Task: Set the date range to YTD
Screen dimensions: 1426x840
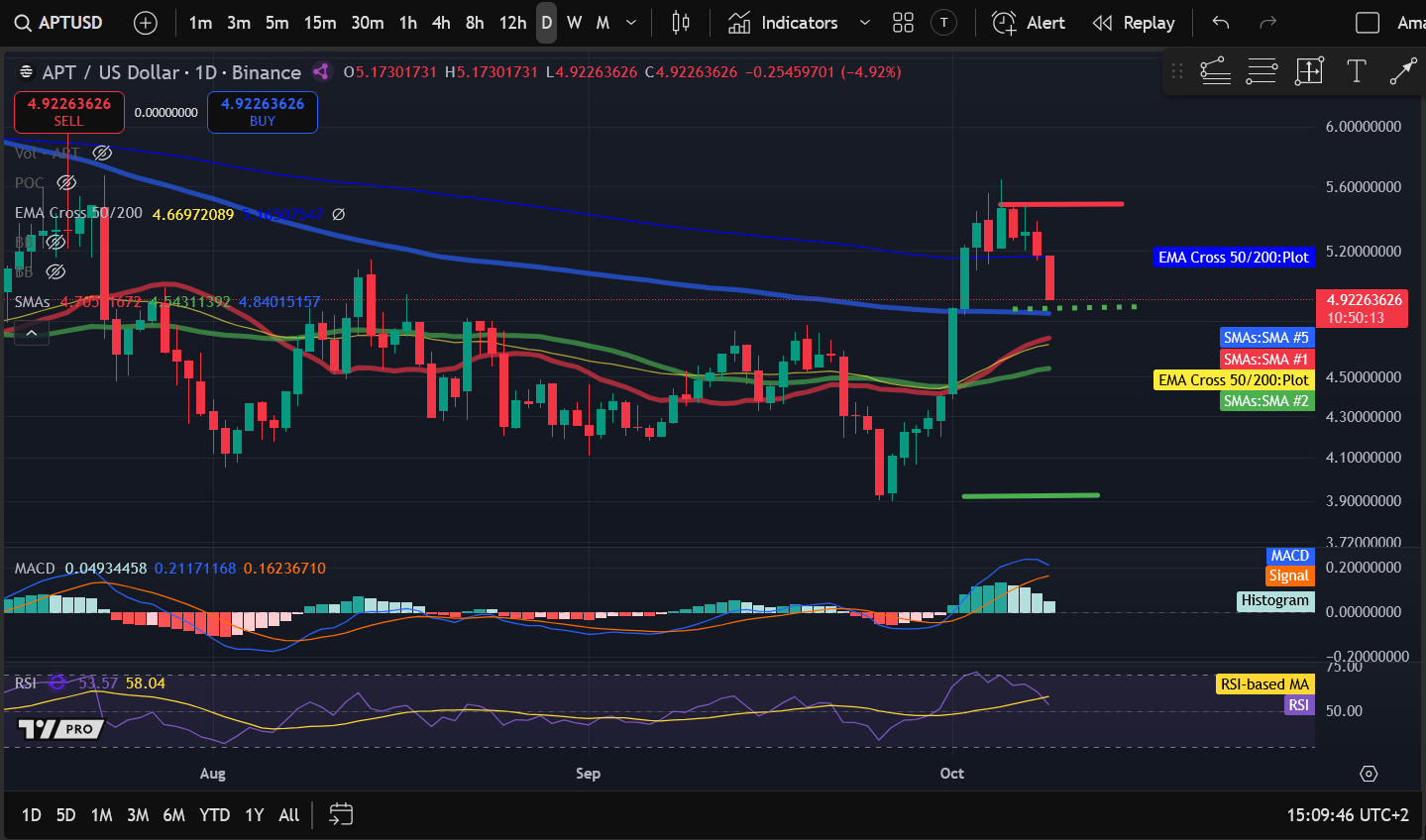Action: point(215,815)
